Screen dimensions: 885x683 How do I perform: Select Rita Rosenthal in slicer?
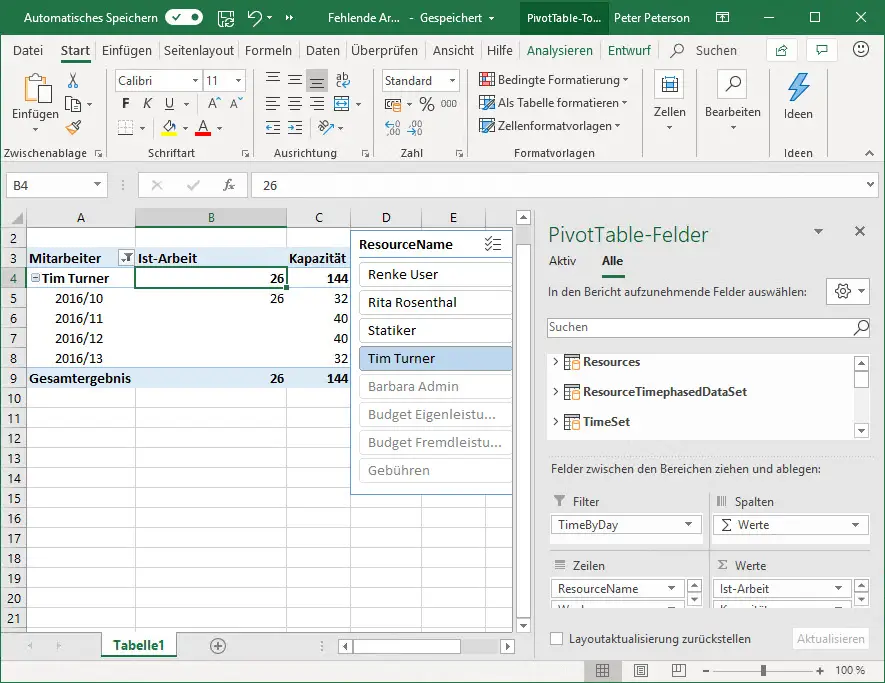pyautogui.click(x=435, y=303)
